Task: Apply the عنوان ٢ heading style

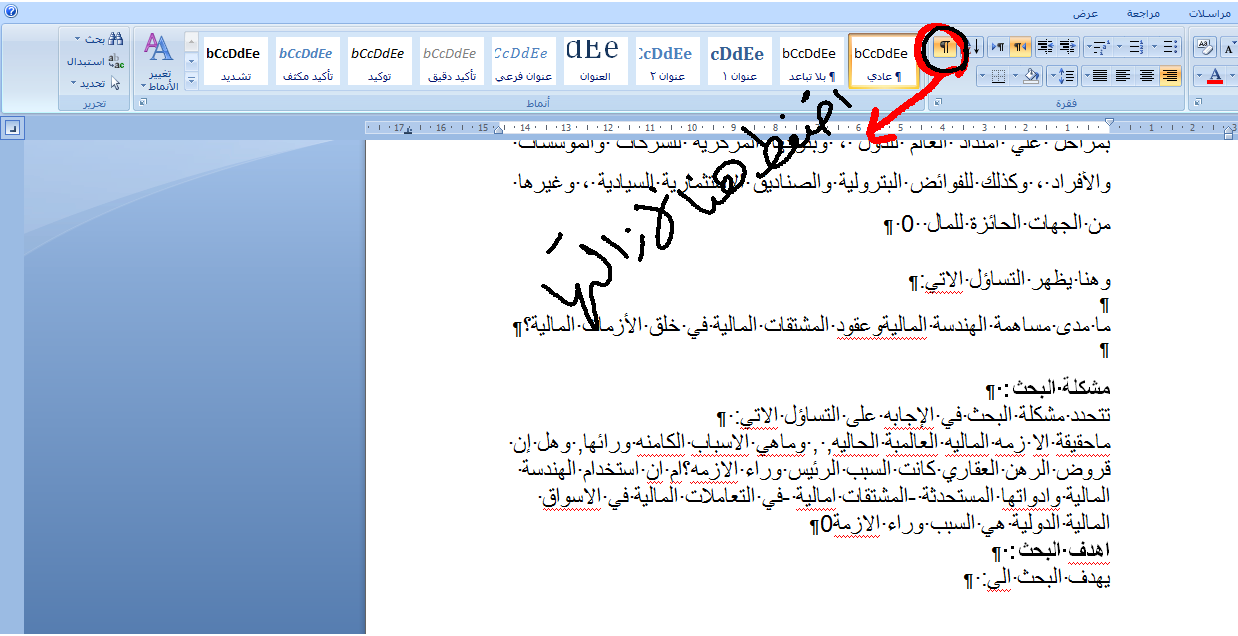Action: (666, 61)
